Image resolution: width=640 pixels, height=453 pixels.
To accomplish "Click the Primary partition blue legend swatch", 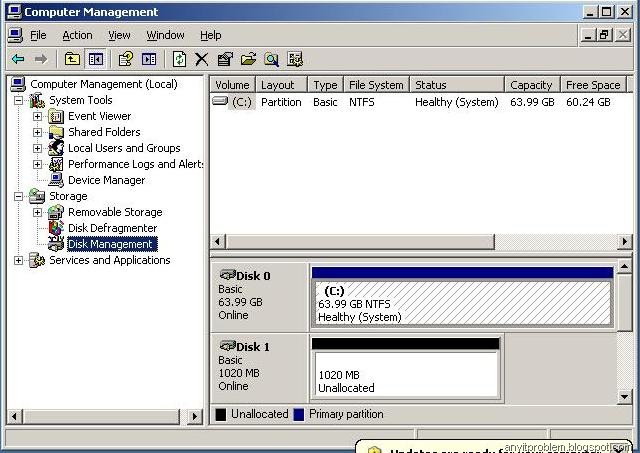I will tap(299, 415).
